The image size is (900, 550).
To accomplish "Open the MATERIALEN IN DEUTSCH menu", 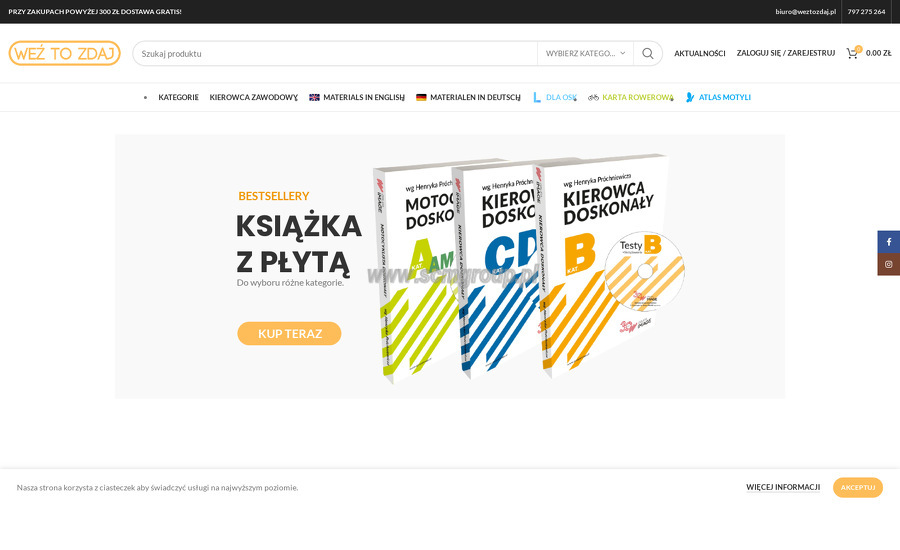I will pos(475,98).
